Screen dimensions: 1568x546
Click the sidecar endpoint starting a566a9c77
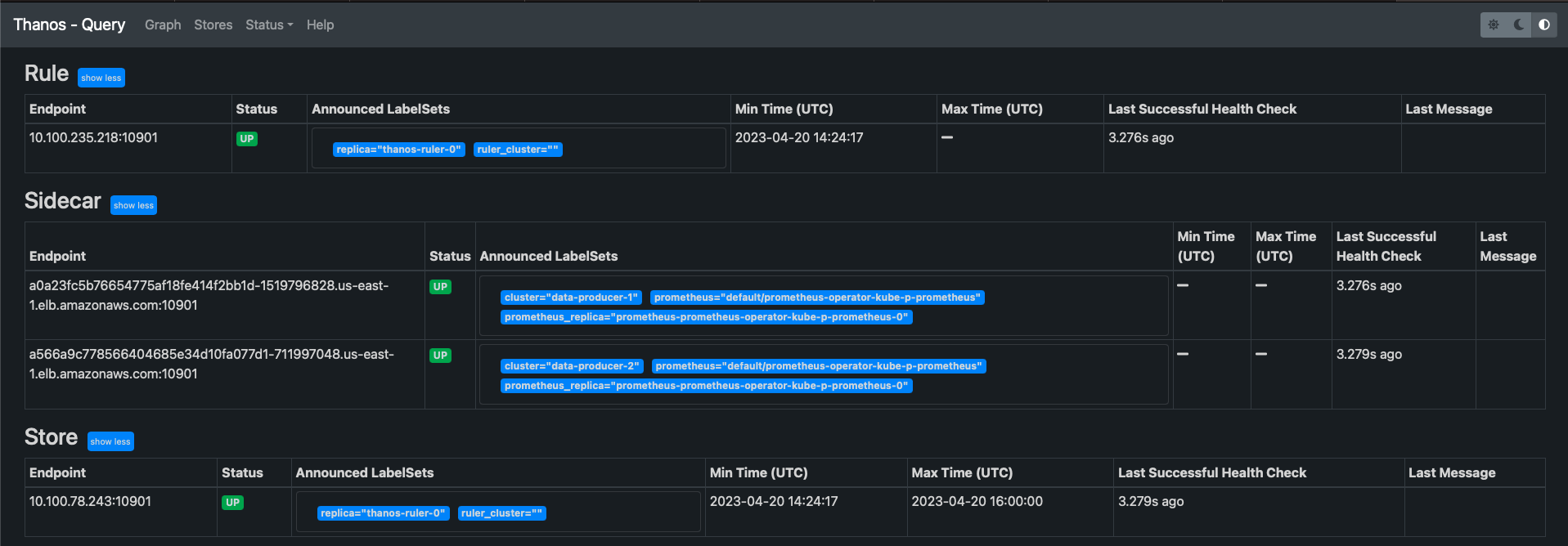pyautogui.click(x=211, y=364)
